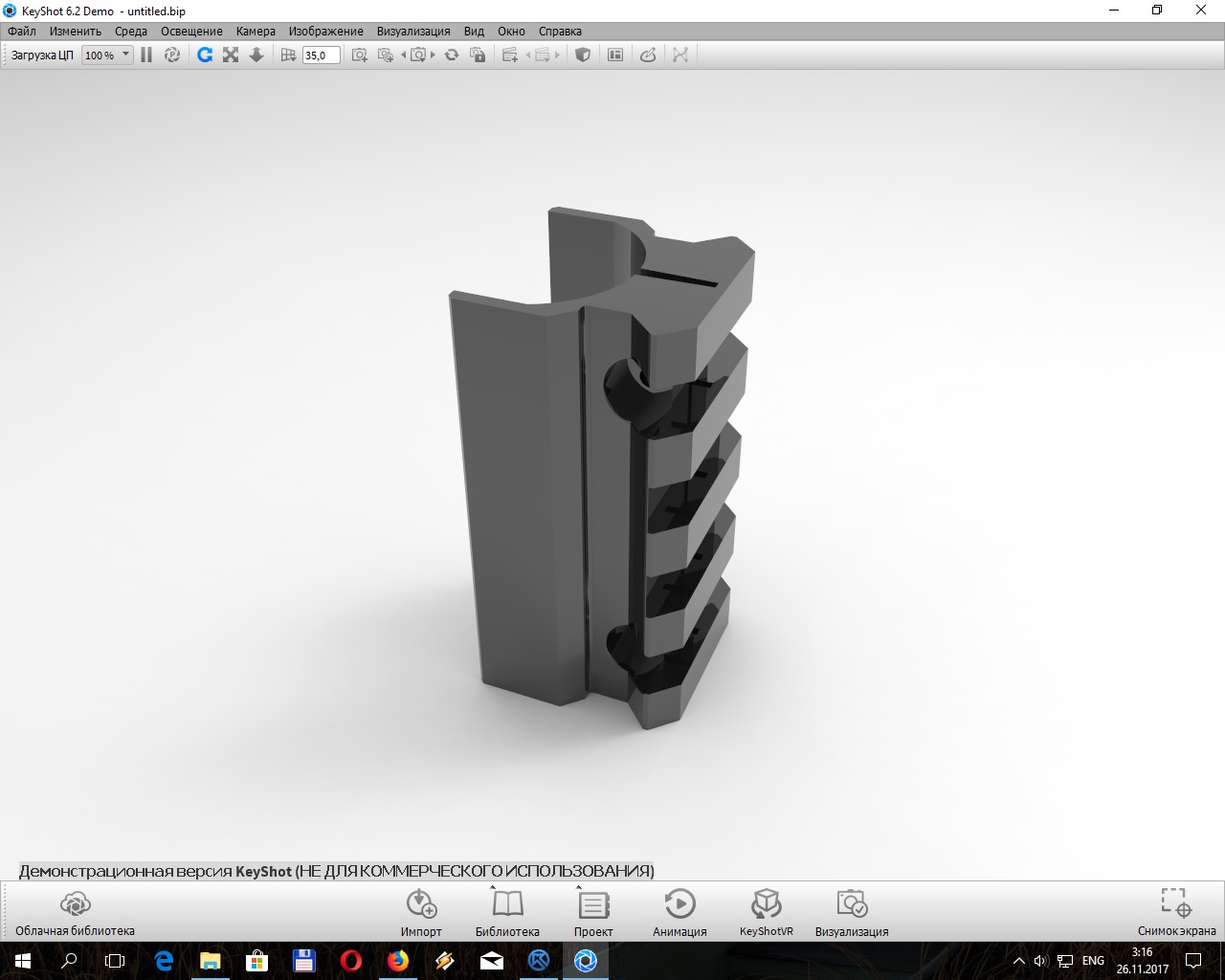Viewport: 1225px width, 980px height.
Task: Click the floppy disk app on taskbar
Action: 303,961
